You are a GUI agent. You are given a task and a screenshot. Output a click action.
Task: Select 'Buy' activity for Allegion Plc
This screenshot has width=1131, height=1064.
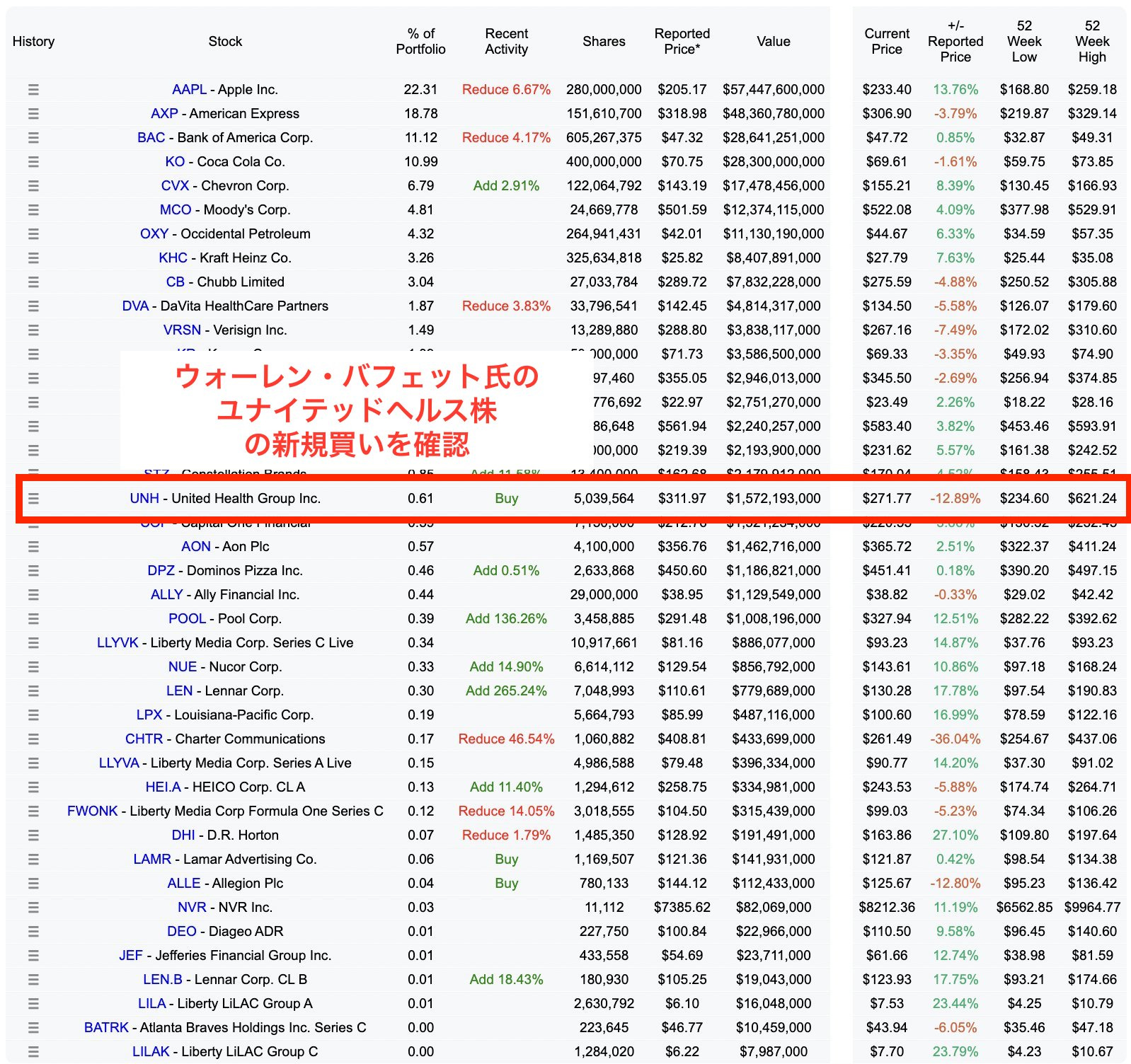point(506,884)
